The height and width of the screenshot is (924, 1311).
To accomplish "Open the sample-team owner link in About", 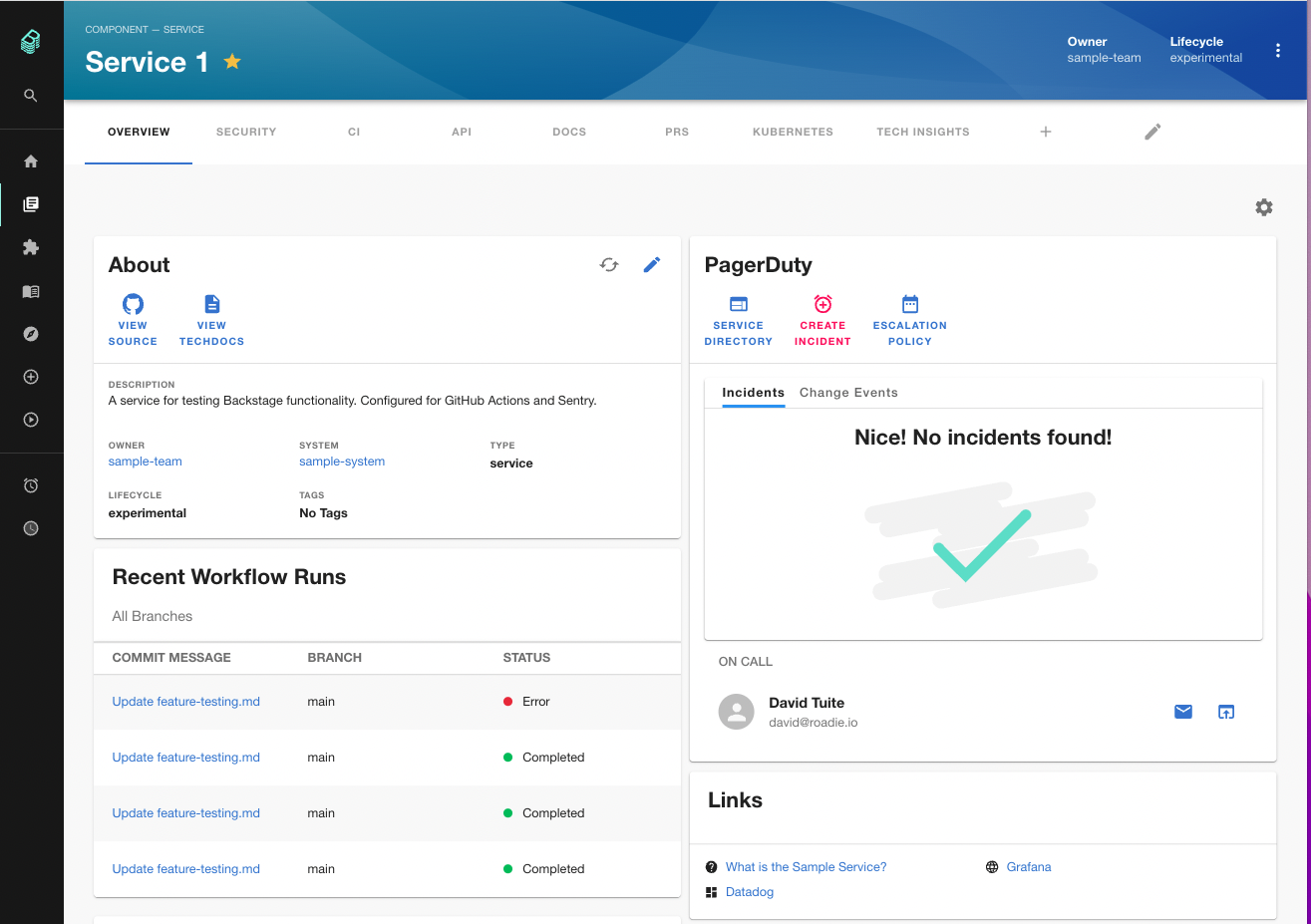I will [x=146, y=462].
